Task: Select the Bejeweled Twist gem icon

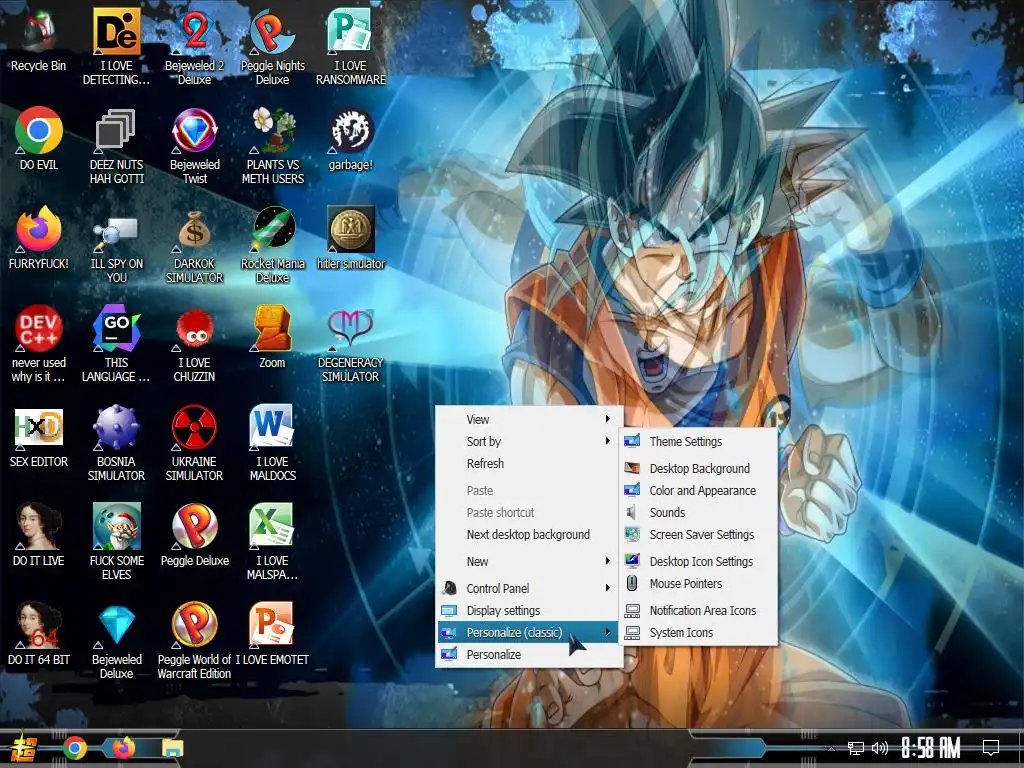Action: [195, 130]
